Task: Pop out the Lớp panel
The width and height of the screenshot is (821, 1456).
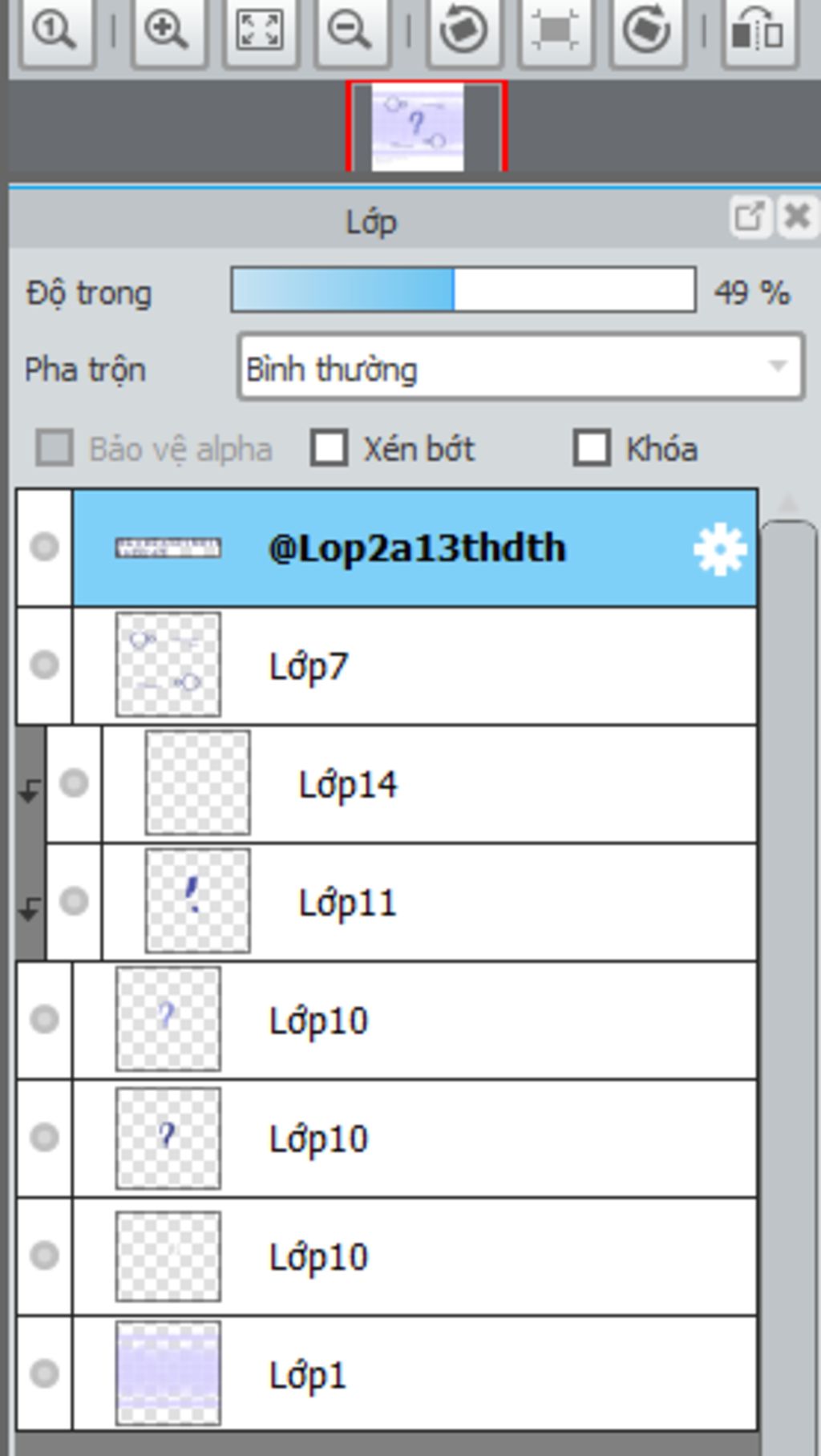Action: pyautogui.click(x=750, y=216)
